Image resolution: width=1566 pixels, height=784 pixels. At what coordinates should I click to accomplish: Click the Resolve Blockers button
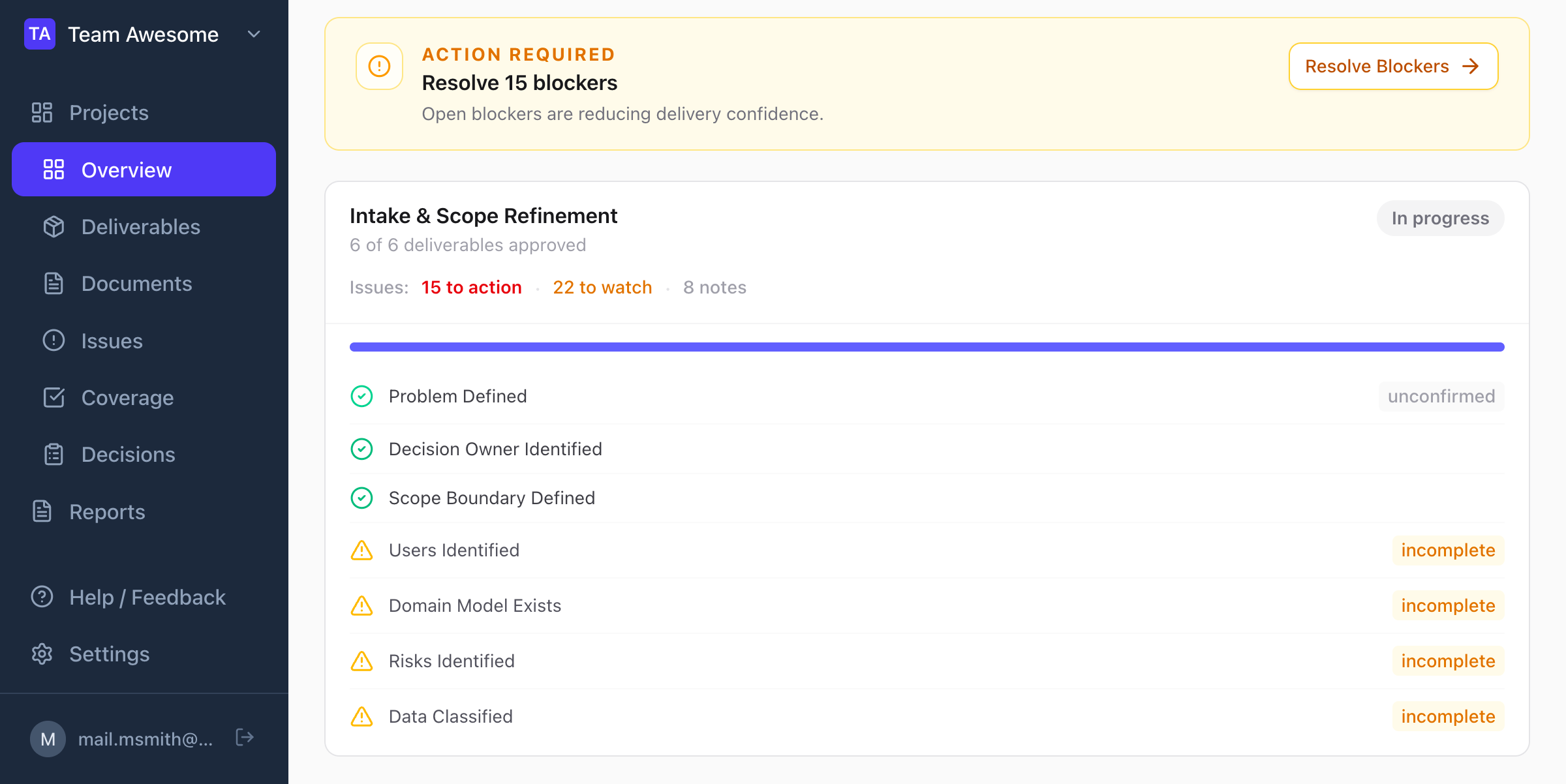[x=1392, y=66]
